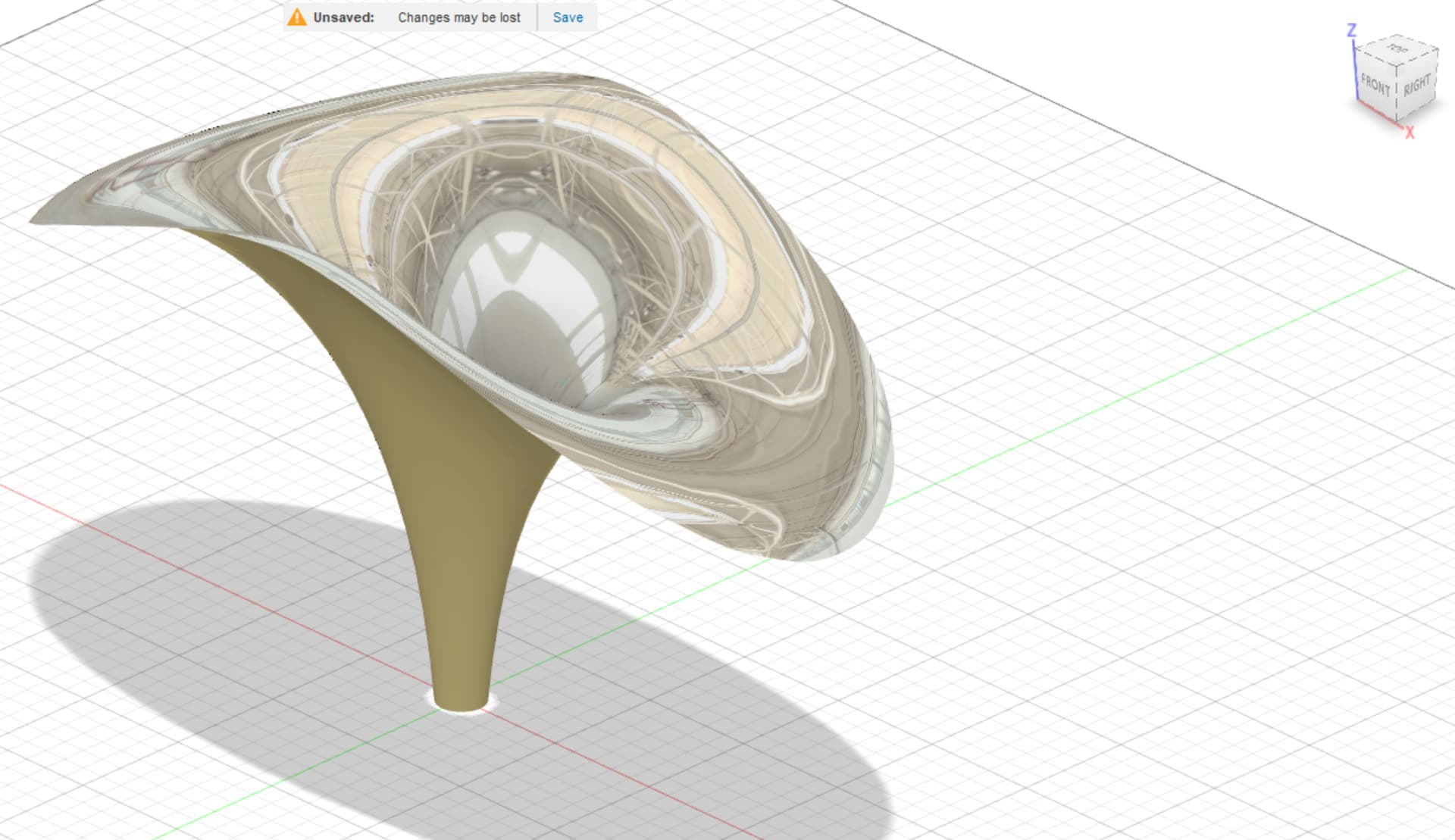Click the Save link in unsaved banner
The height and width of the screenshot is (840, 1455).
(567, 17)
